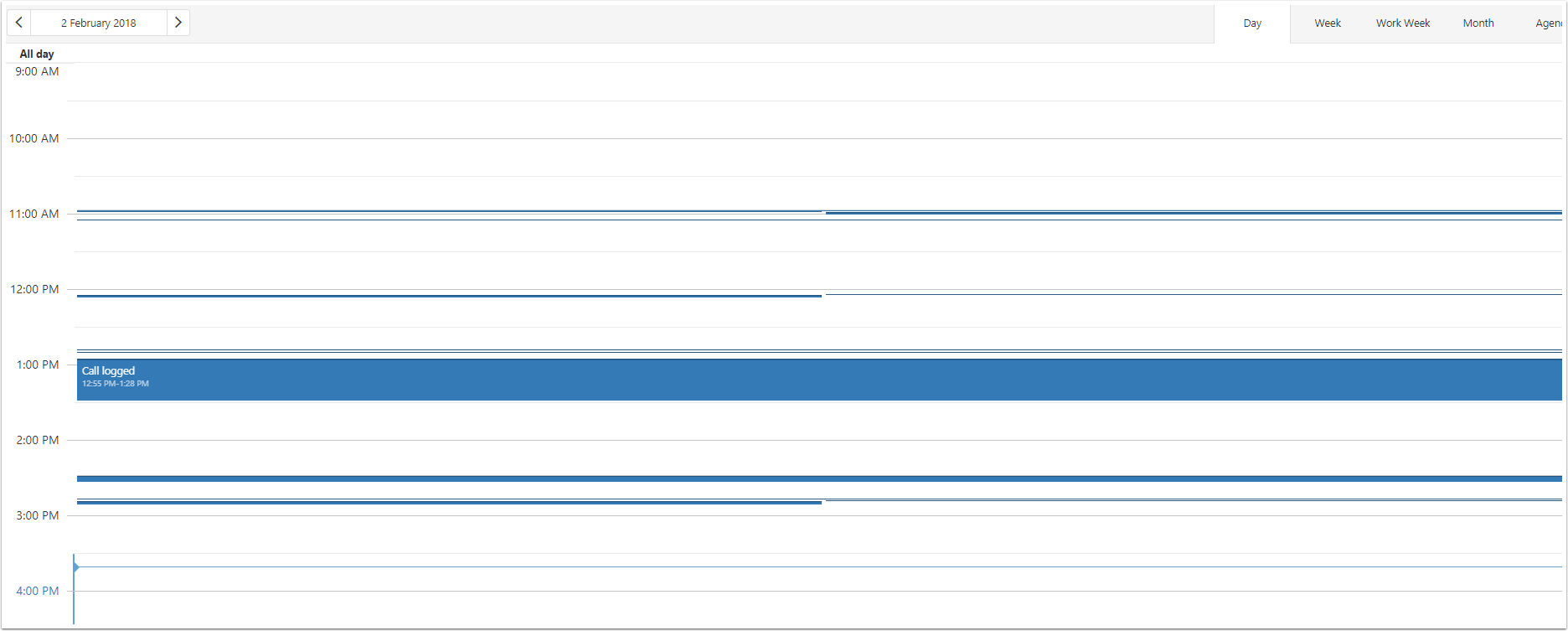Viewport: 1568px width, 631px height.
Task: Go to the previous day arrow
Action: 18,23
